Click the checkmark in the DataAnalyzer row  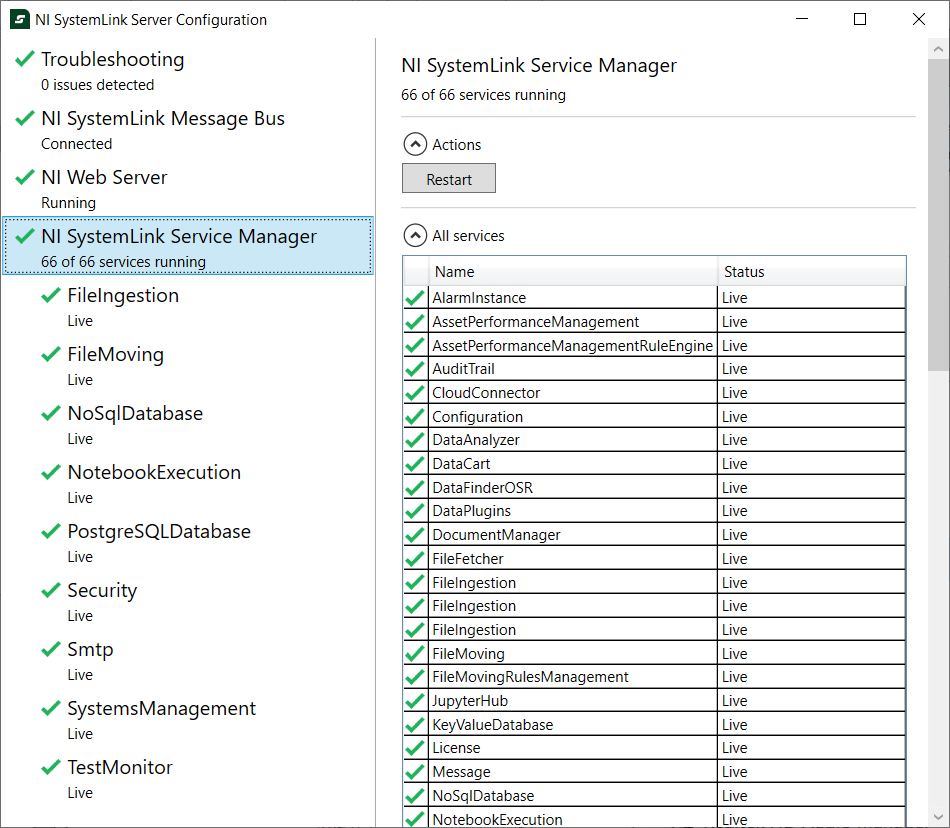[x=415, y=440]
